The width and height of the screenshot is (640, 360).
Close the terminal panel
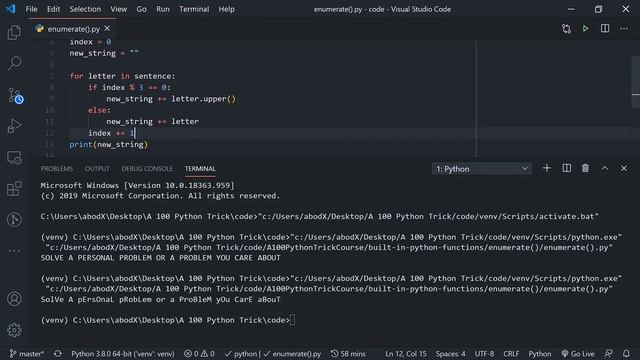coord(624,168)
